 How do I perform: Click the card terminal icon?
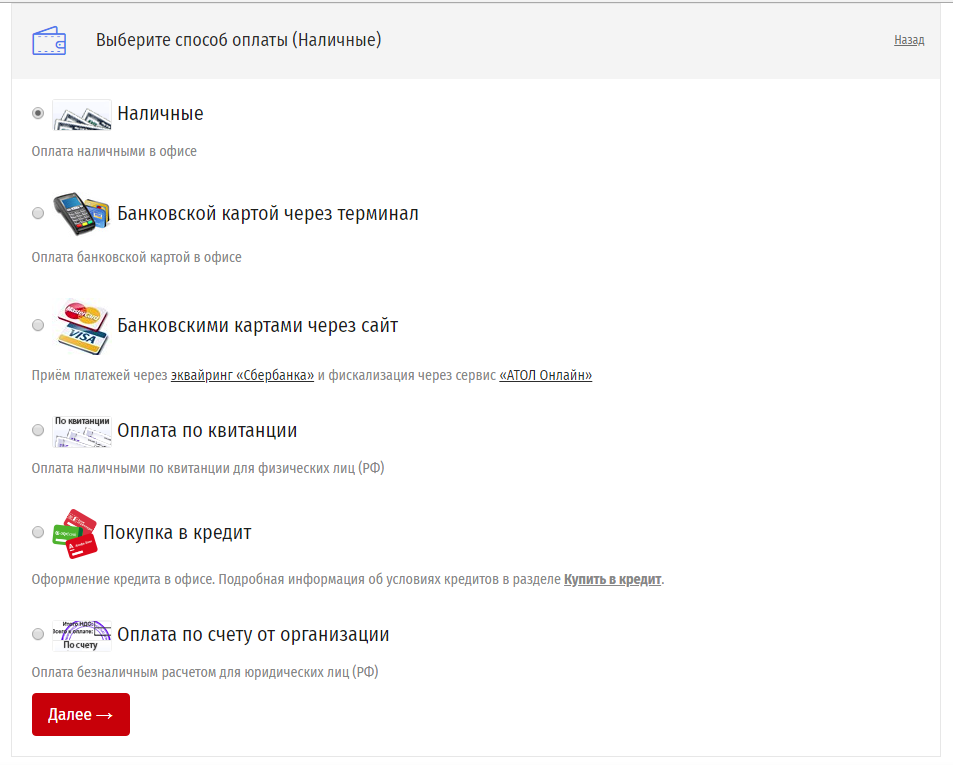[81, 213]
